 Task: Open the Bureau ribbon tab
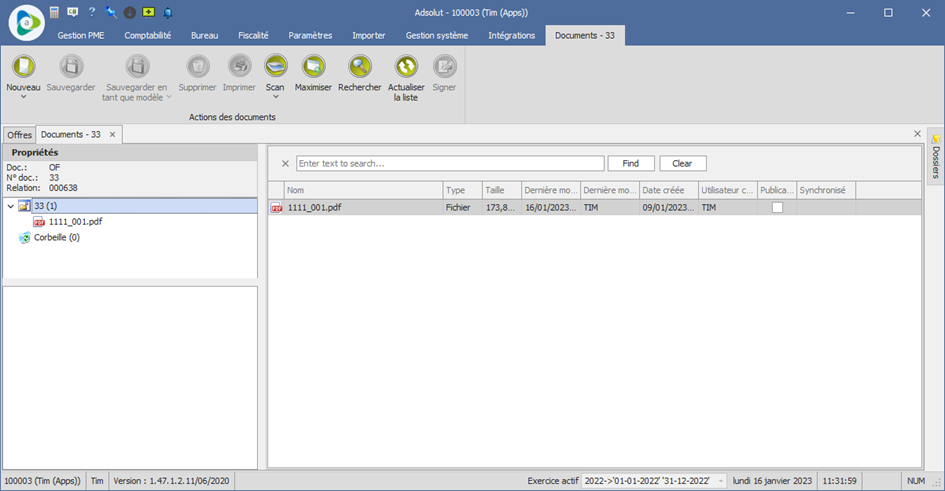[x=204, y=36]
